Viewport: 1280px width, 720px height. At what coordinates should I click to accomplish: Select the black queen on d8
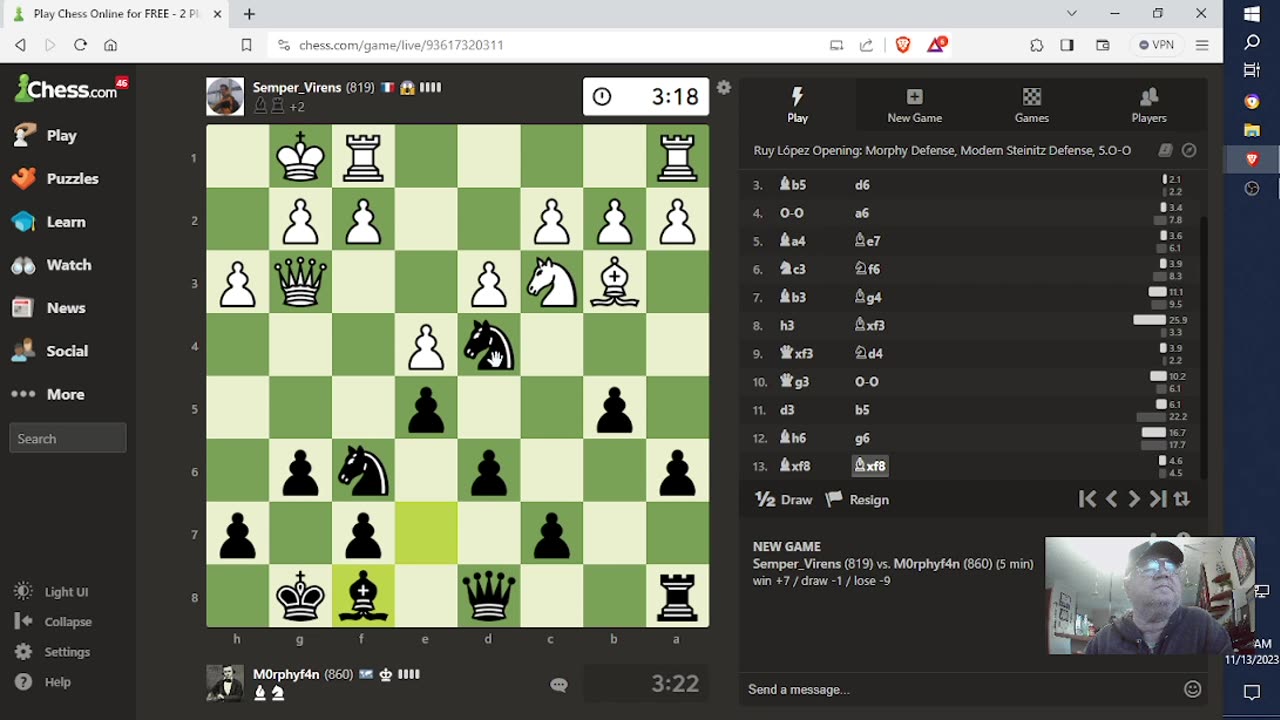tap(488, 597)
